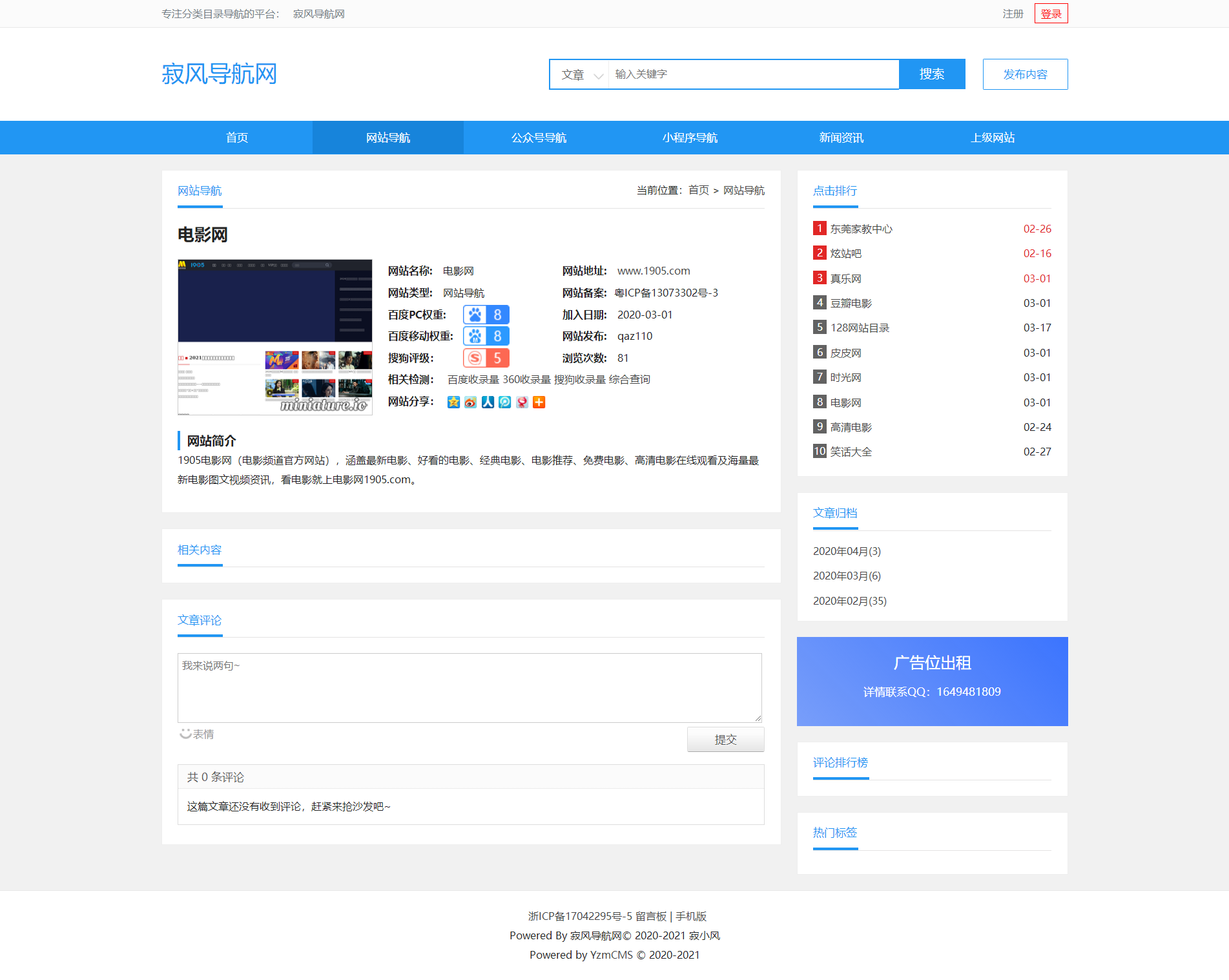Share via Renren icon
The height and width of the screenshot is (980, 1229).
tap(488, 402)
